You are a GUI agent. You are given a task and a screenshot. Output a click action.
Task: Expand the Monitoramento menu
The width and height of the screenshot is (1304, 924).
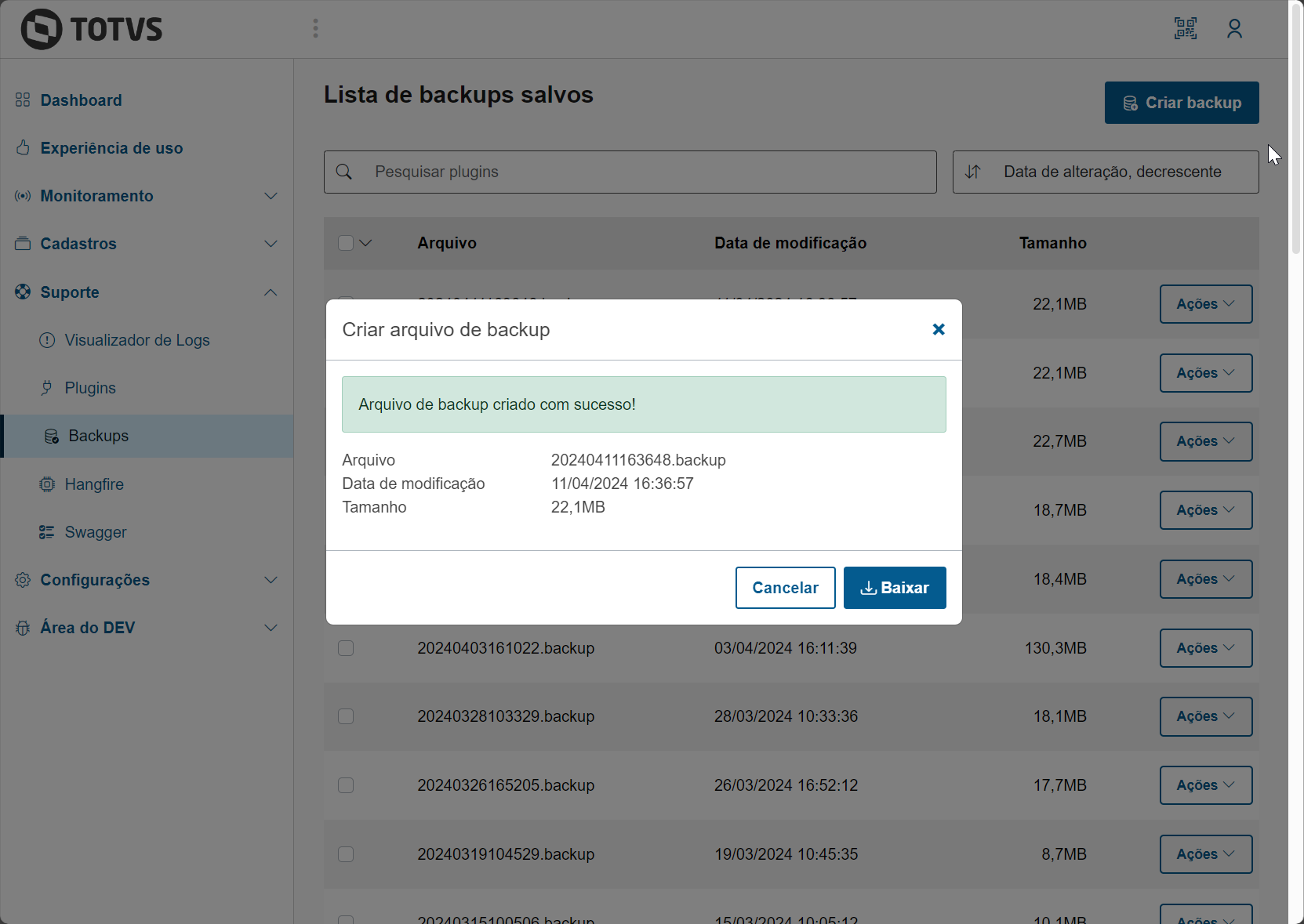coord(97,196)
